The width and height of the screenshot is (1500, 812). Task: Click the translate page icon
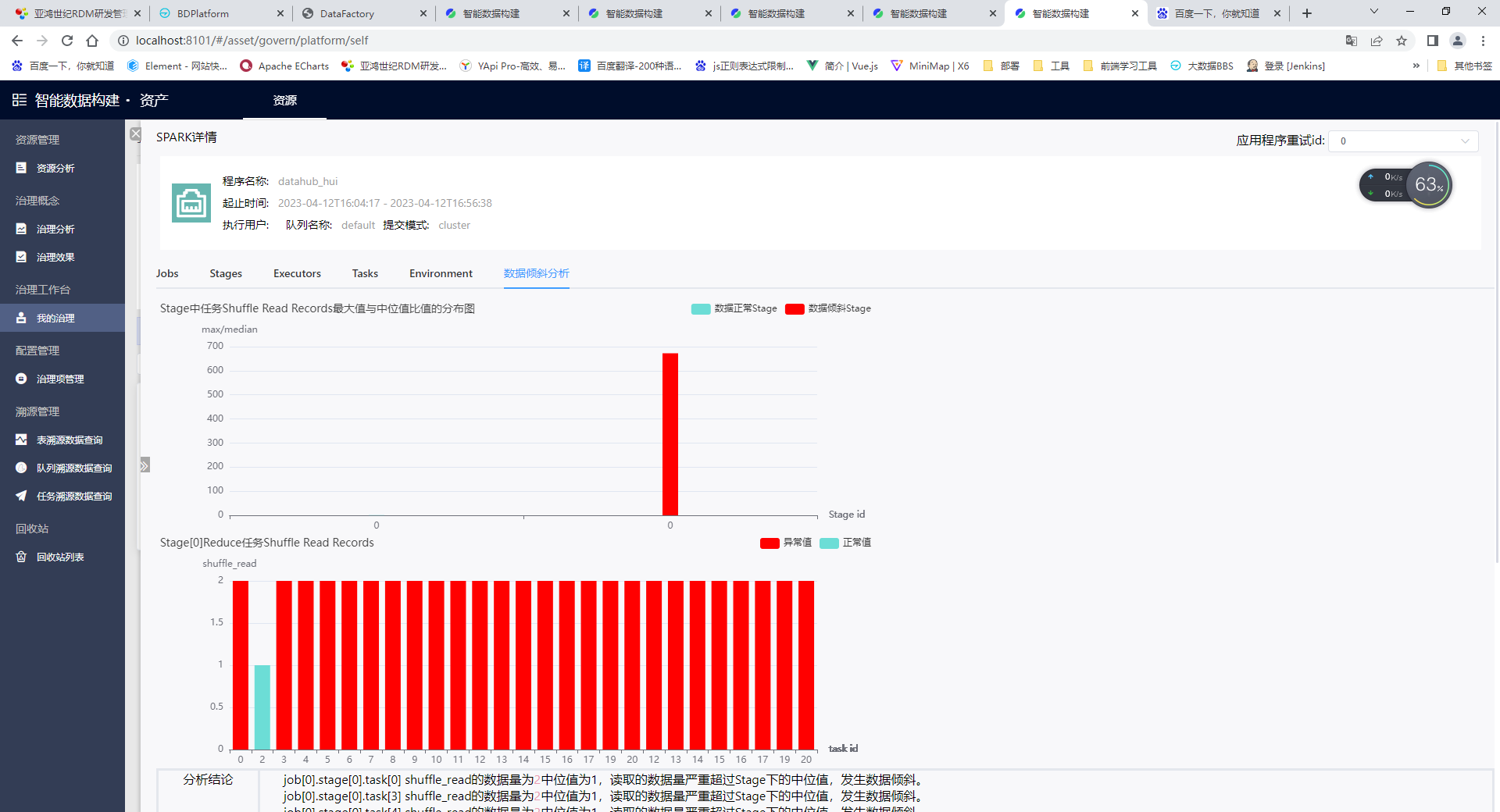tap(1352, 41)
